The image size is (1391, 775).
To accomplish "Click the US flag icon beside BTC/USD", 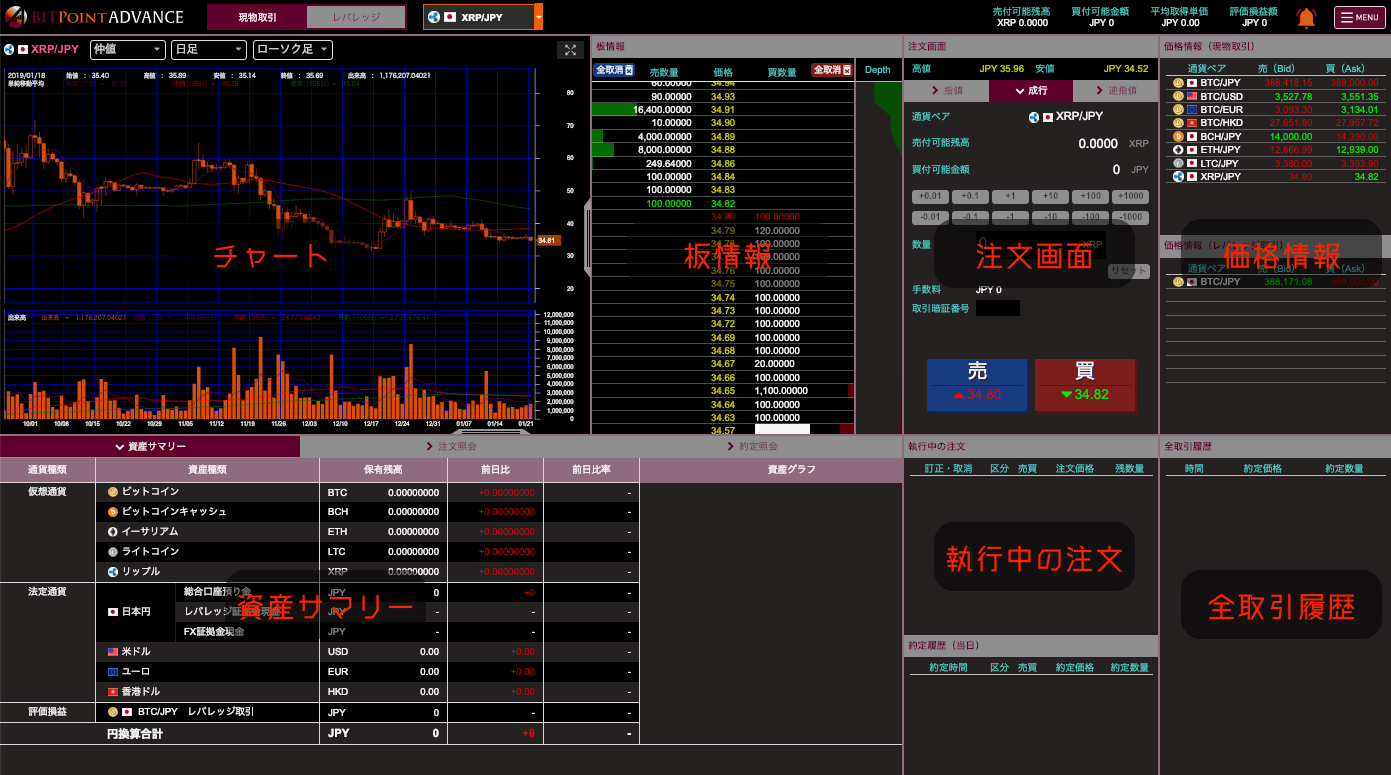I will 1191,96.
